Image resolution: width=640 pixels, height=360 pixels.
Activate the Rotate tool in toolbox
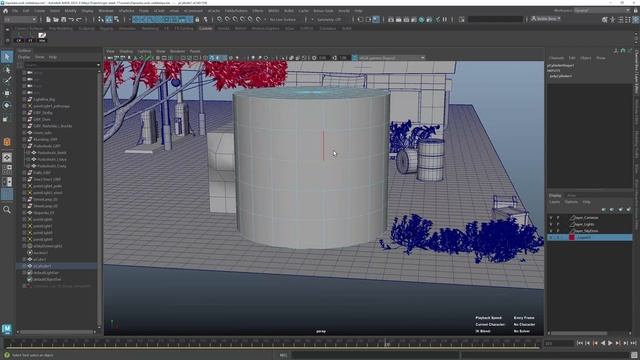click(7, 105)
